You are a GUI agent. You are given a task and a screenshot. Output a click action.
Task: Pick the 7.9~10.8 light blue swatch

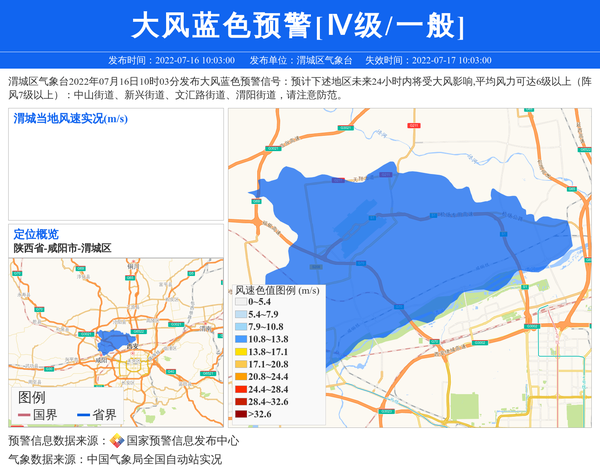tap(241, 327)
